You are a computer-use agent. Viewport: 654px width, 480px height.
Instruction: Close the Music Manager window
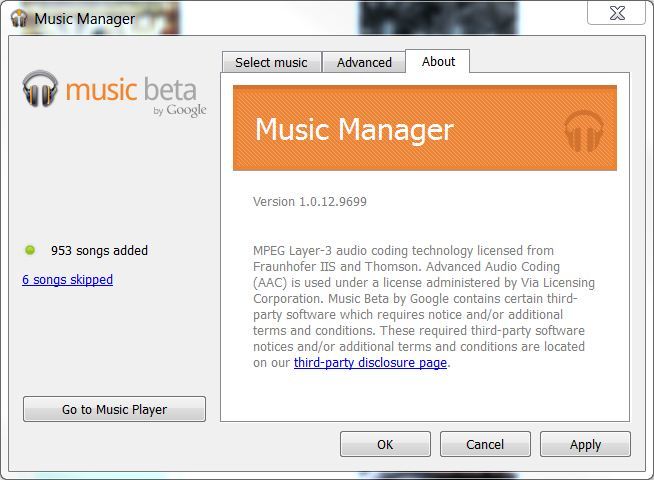pyautogui.click(x=616, y=13)
